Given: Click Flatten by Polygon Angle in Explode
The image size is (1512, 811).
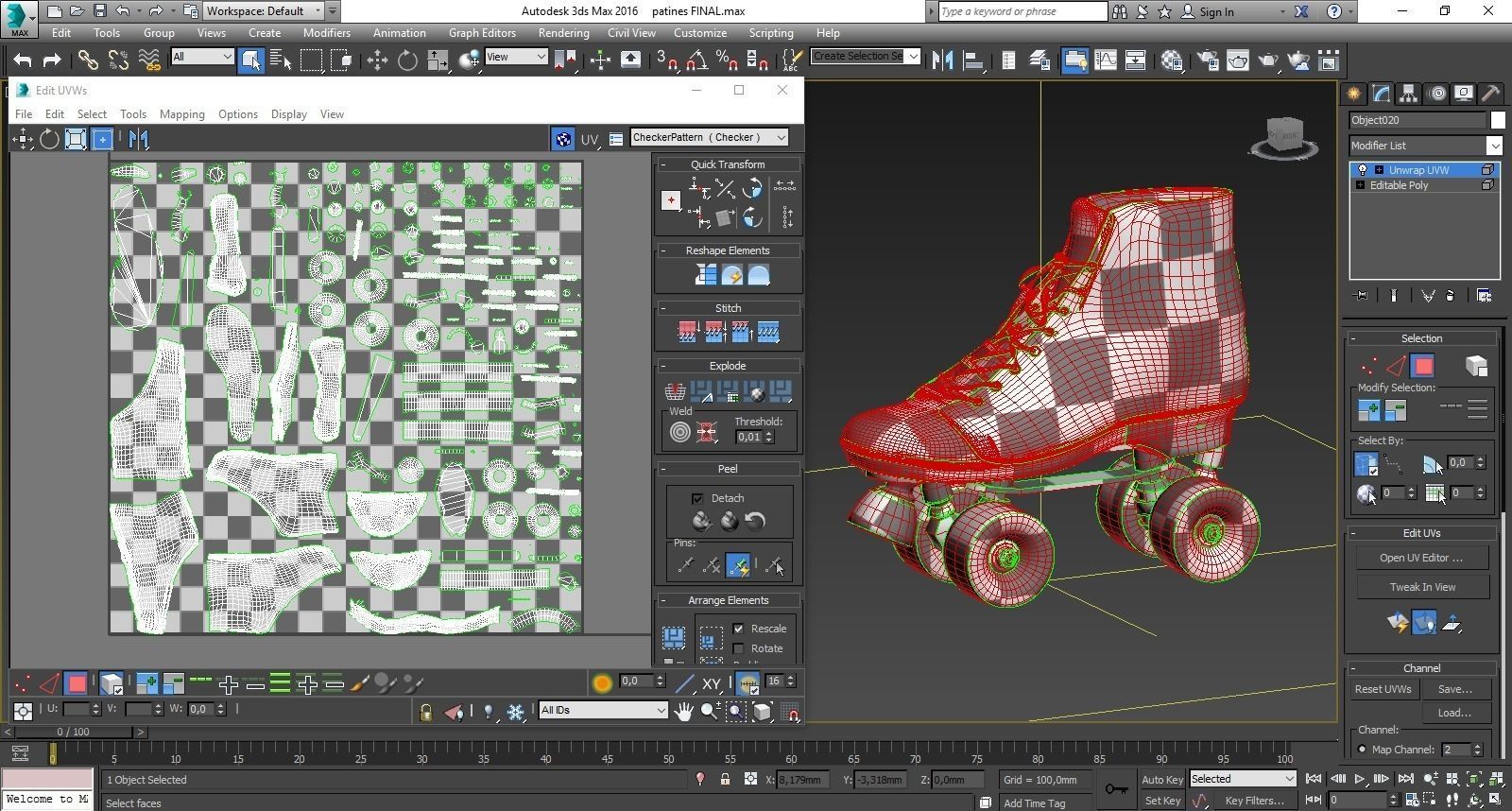Looking at the screenshot, I should click(x=700, y=391).
